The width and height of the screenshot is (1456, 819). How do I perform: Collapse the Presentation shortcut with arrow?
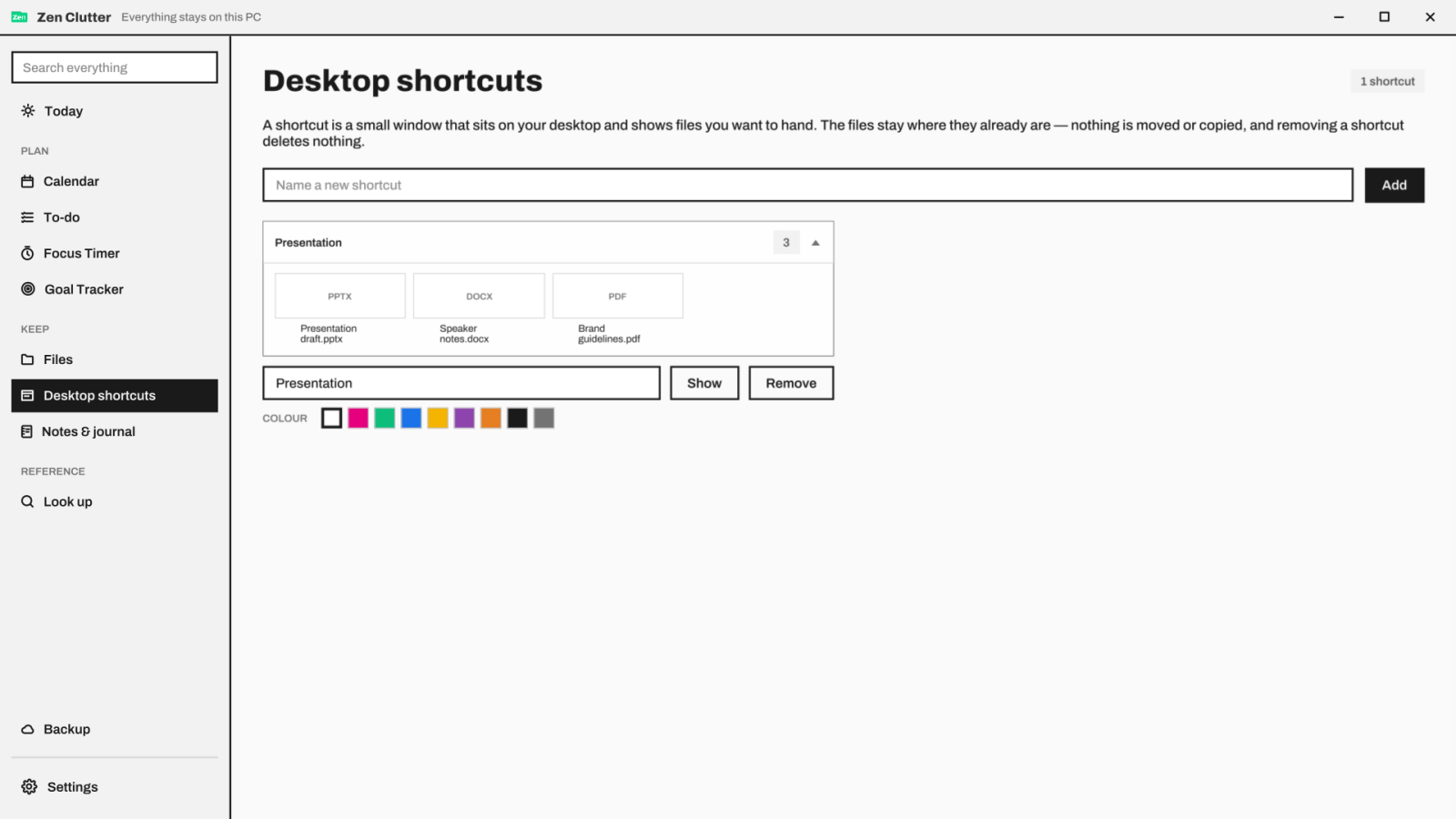pos(815,243)
